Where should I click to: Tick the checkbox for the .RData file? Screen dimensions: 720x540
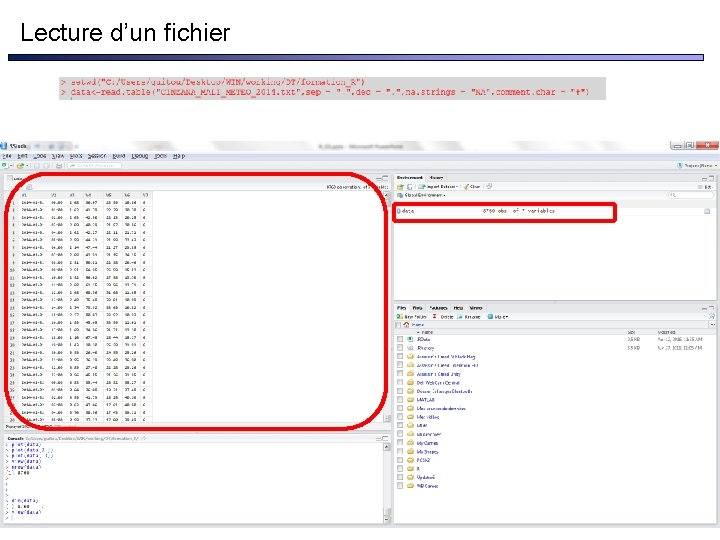point(400,339)
